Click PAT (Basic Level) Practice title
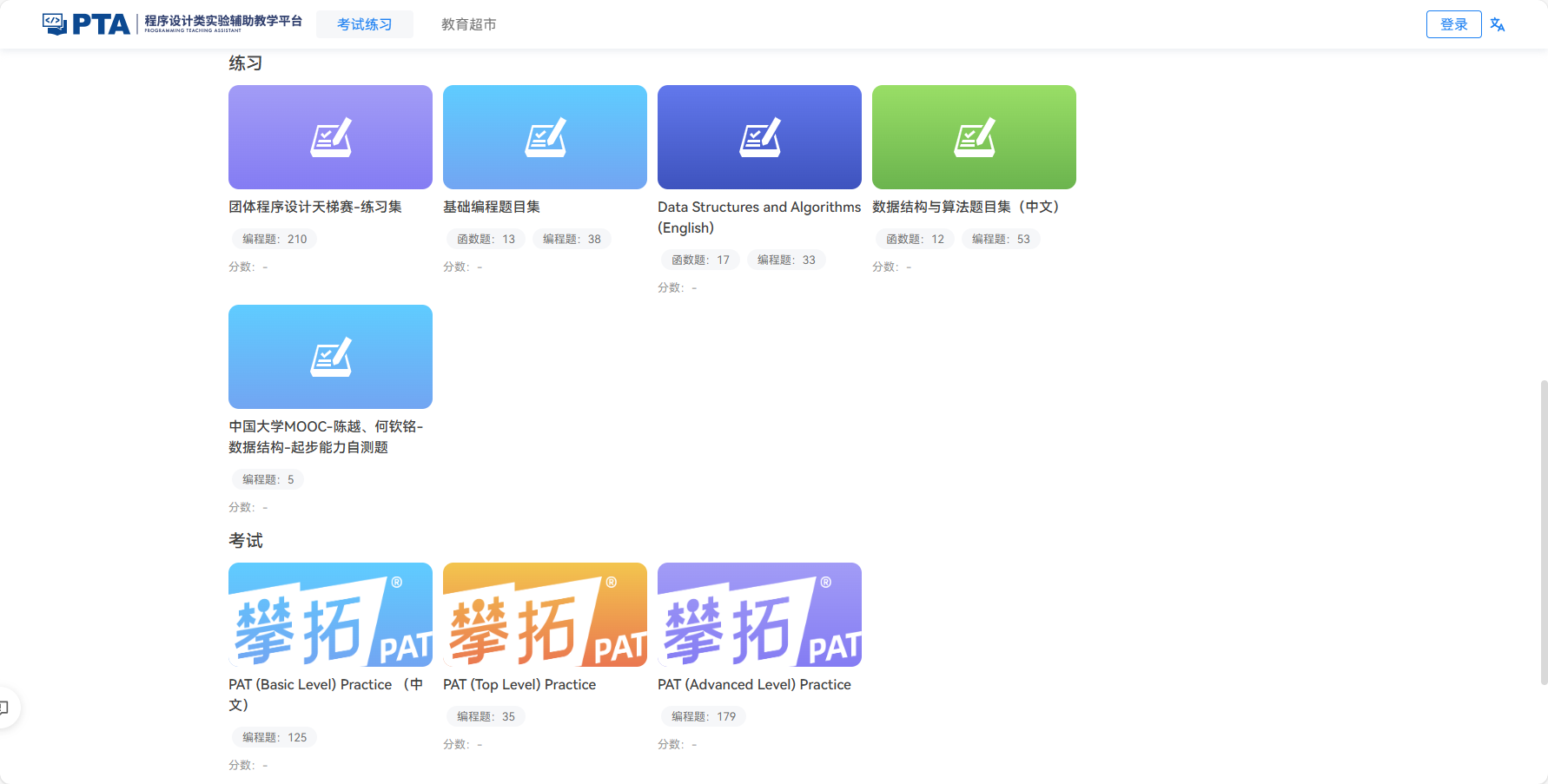Screen dimensions: 1548x784 [x=326, y=695]
